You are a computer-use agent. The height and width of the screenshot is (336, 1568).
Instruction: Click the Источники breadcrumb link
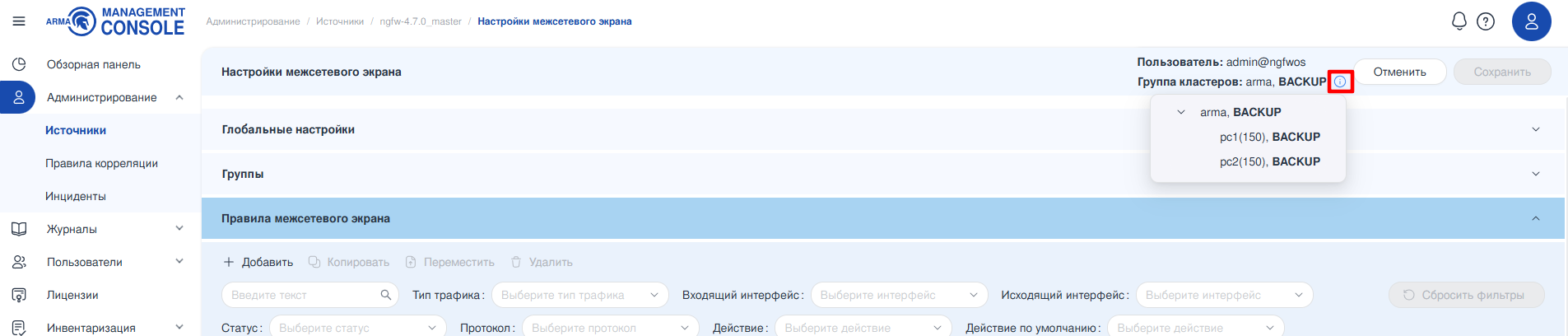click(339, 21)
